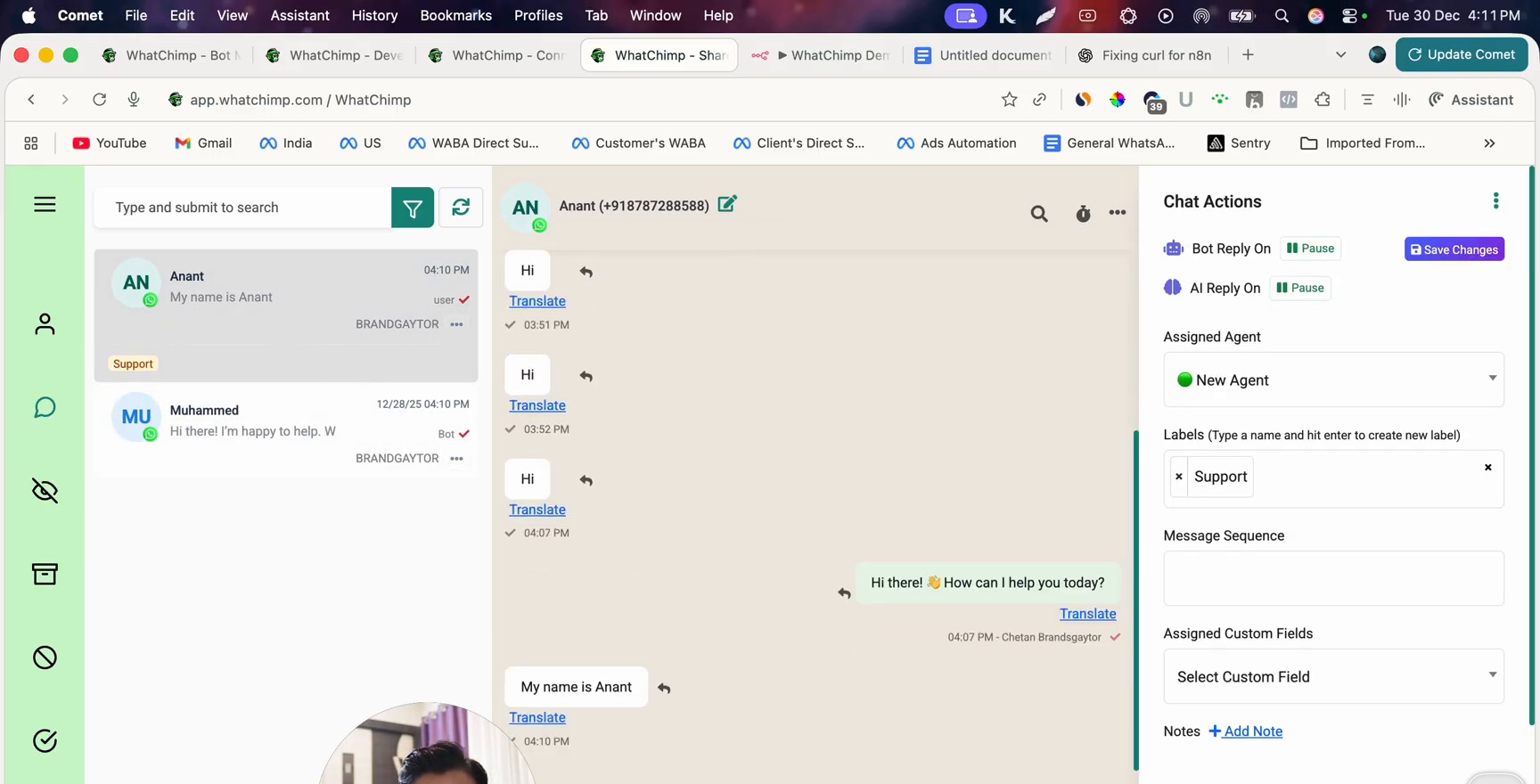Open the Select Custom Field dropdown
Image resolution: width=1540 pixels, height=784 pixels.
coord(1333,676)
